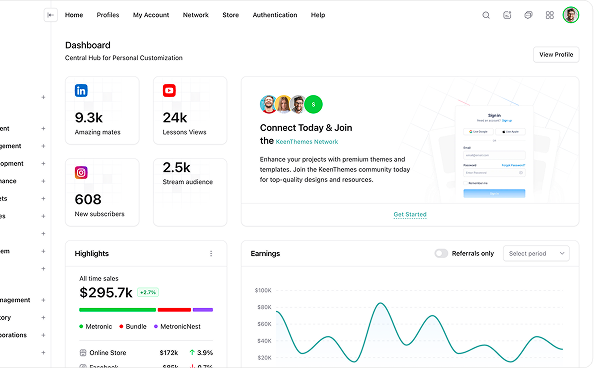Open the notifications icon next to search
This screenshot has width=594, height=368.
(507, 15)
